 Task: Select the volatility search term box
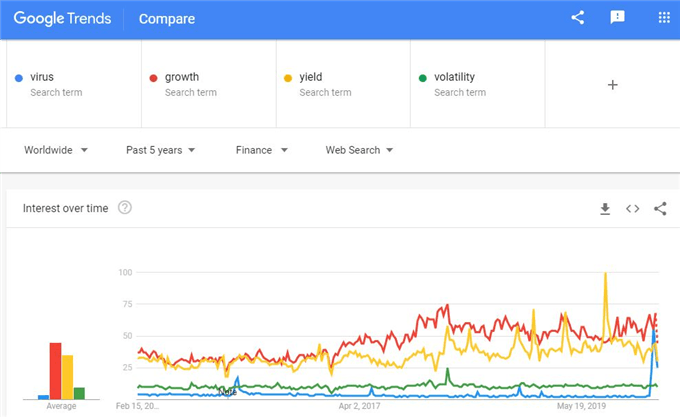477,84
